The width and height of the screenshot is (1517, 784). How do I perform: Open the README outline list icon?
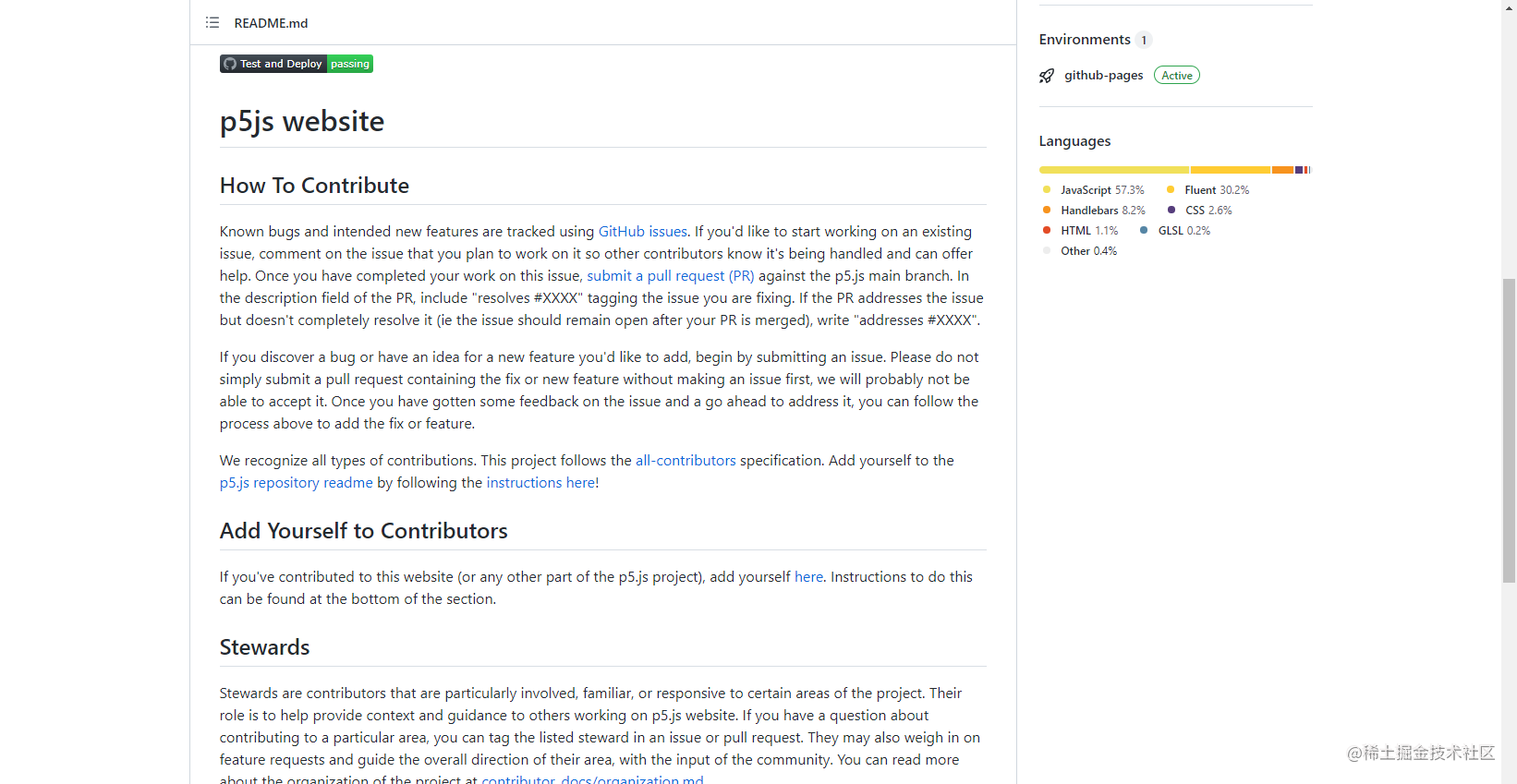pos(212,23)
